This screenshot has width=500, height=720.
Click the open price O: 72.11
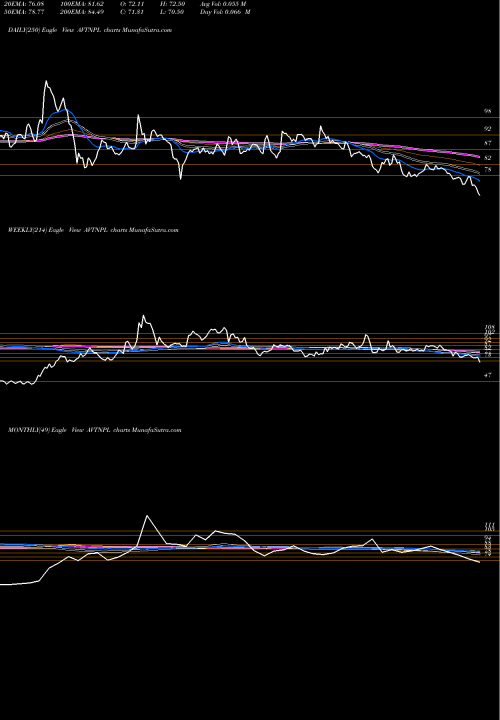coord(131,4)
